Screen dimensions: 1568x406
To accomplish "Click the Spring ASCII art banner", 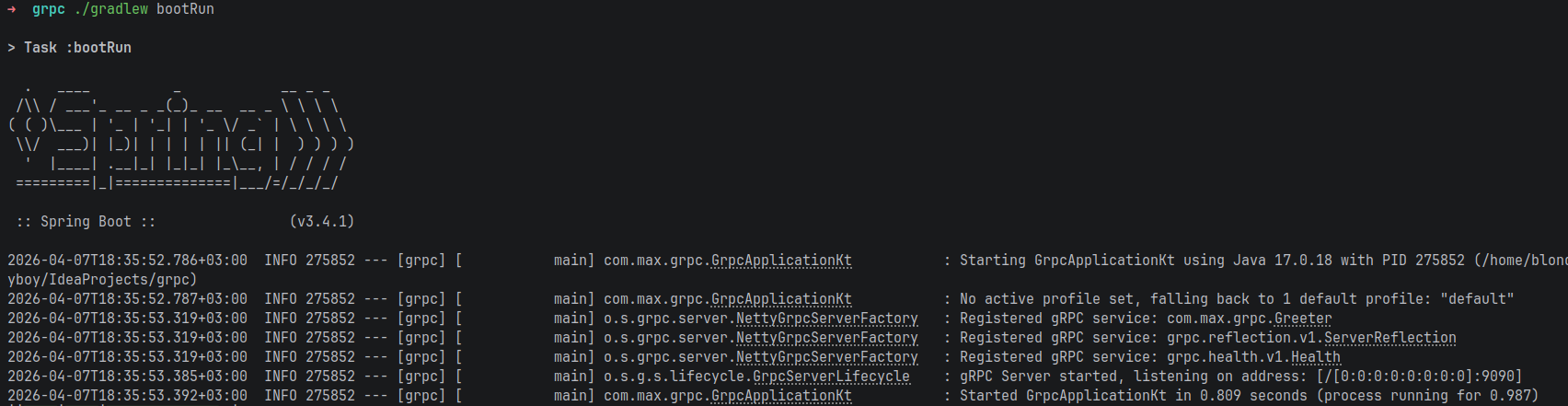I will 179,138.
